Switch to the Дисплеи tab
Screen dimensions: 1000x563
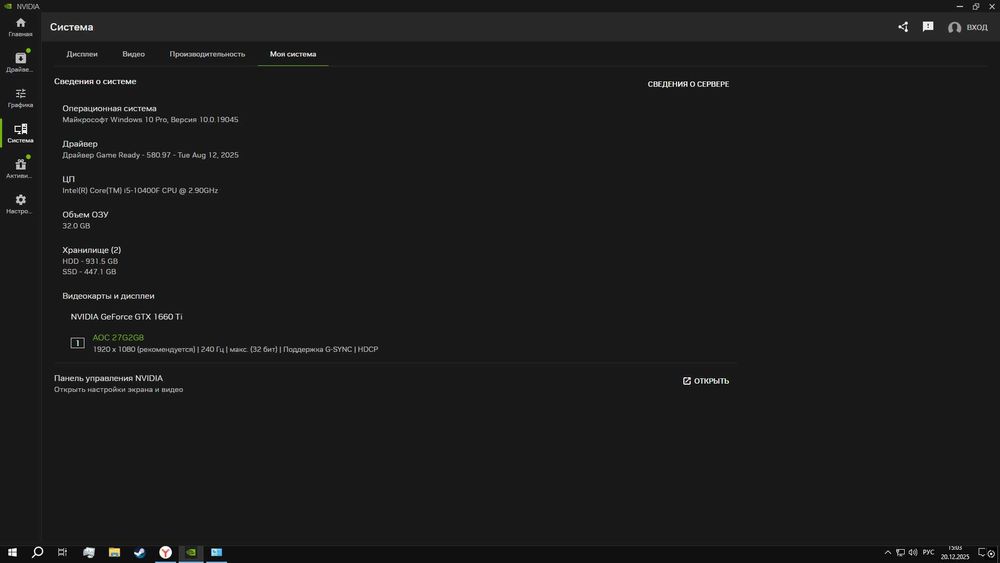point(82,54)
